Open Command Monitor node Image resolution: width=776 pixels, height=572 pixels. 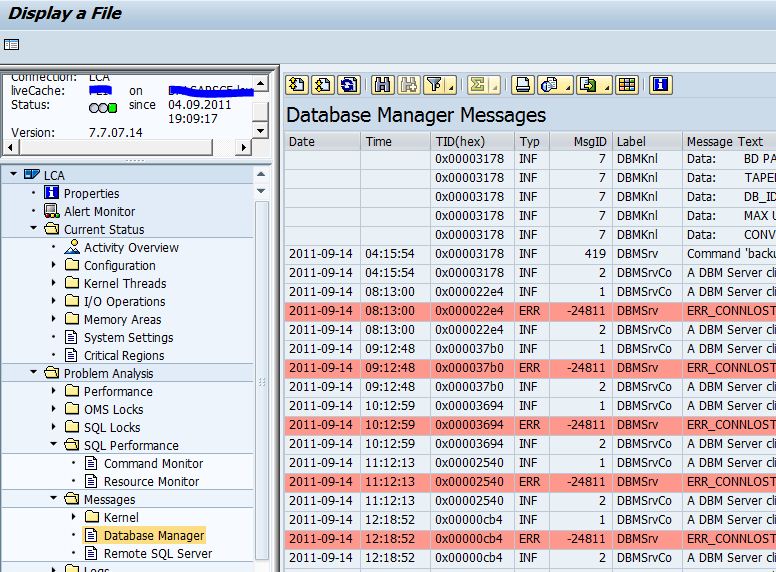click(153, 463)
